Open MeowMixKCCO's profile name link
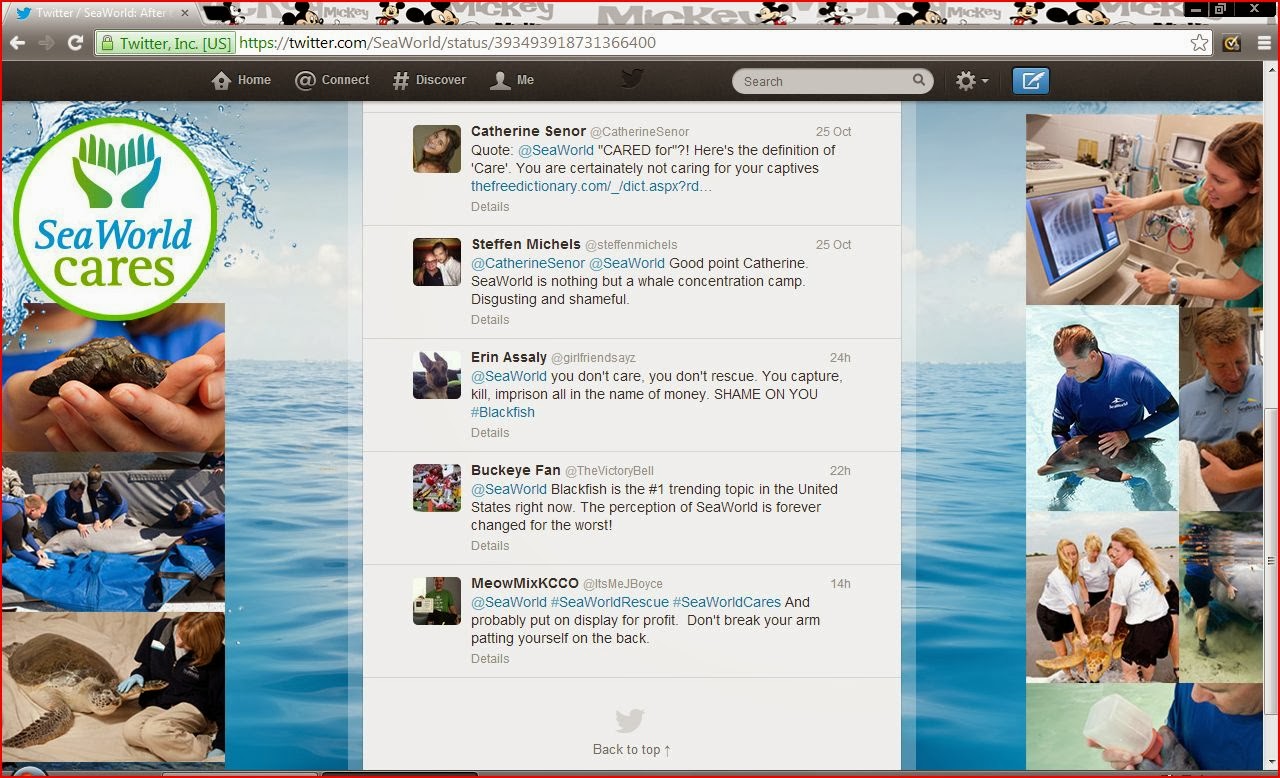 [525, 583]
